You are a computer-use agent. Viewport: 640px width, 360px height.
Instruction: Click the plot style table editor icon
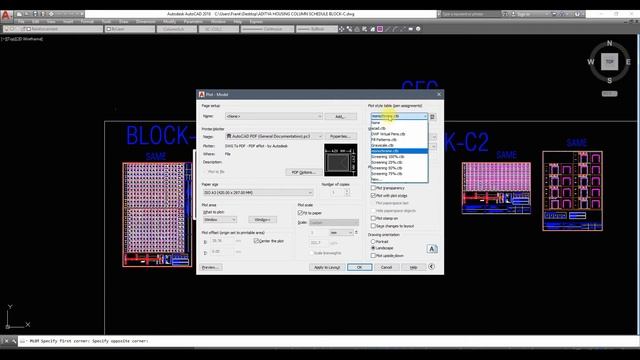point(433,117)
